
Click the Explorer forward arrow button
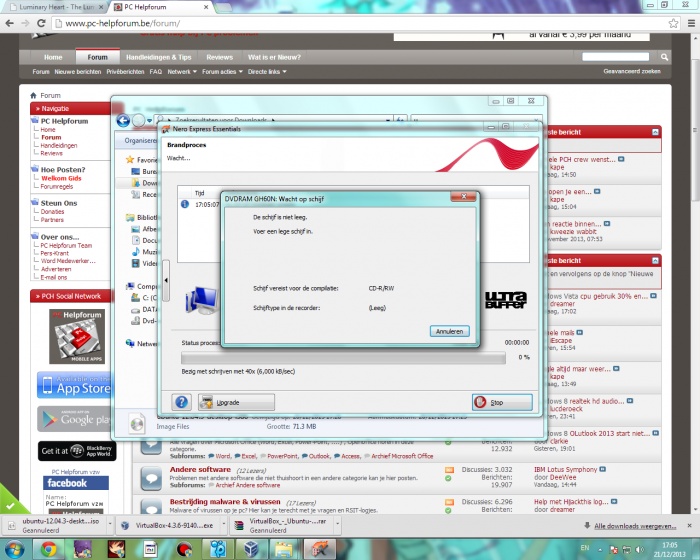click(x=139, y=120)
